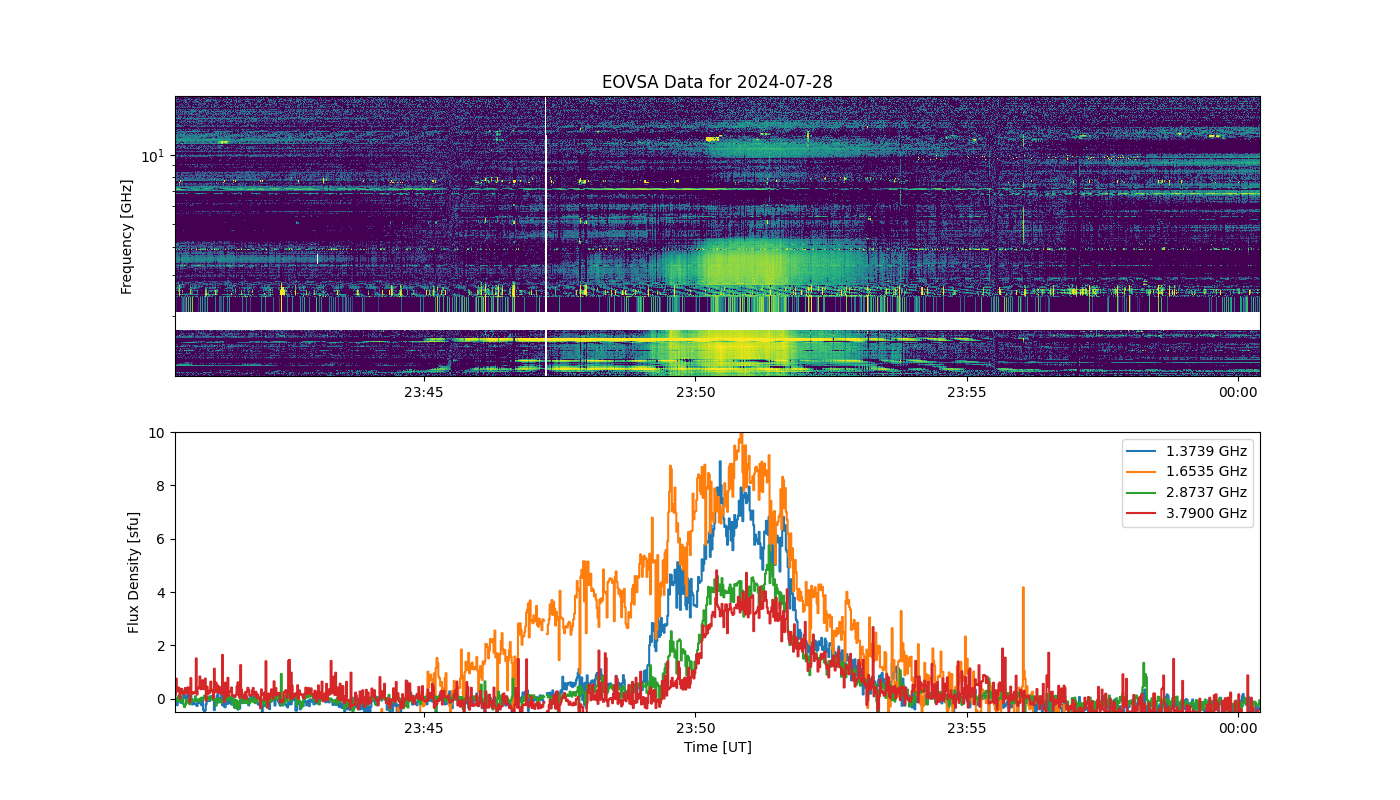Click the y-axis tick label "0" on the flux plot
This screenshot has width=1400, height=800.
[161, 699]
